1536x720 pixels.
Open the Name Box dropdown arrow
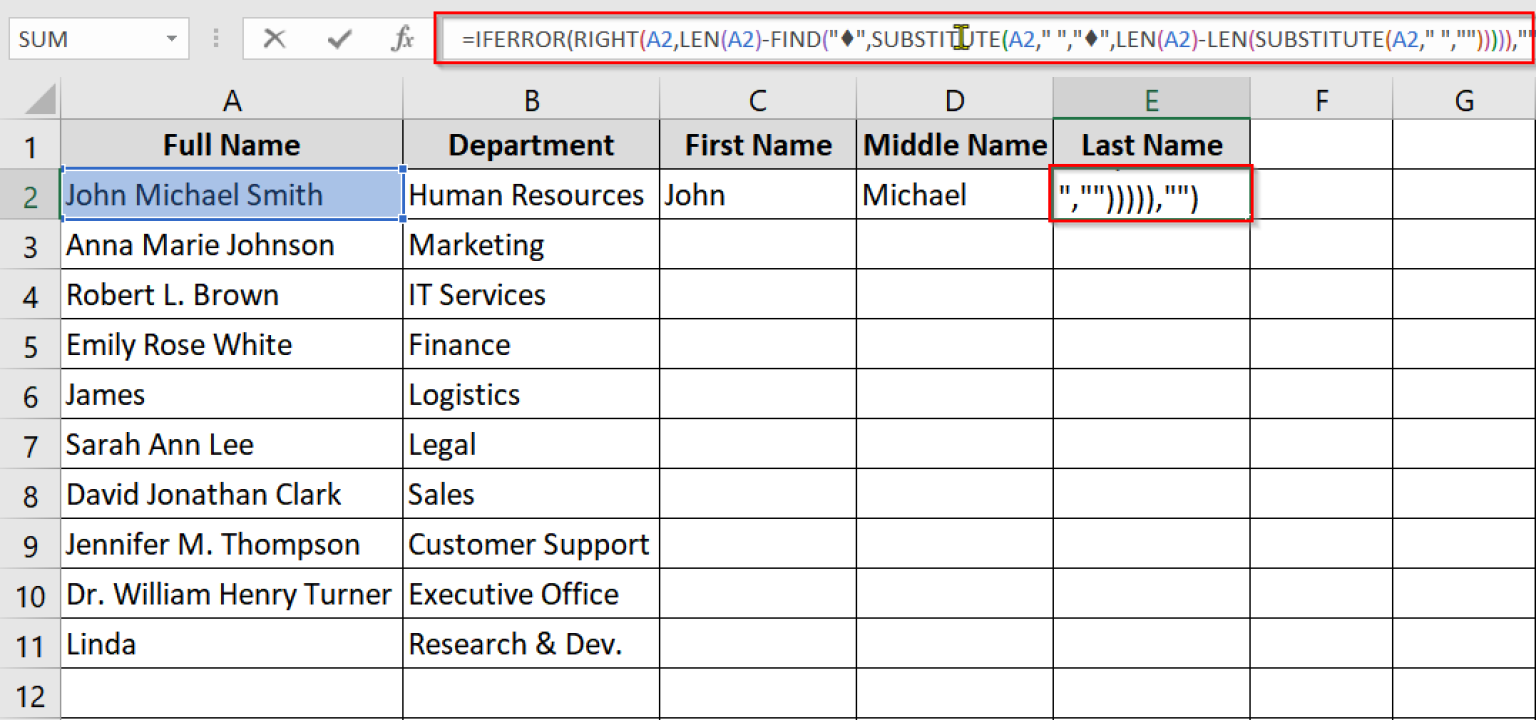click(x=170, y=38)
